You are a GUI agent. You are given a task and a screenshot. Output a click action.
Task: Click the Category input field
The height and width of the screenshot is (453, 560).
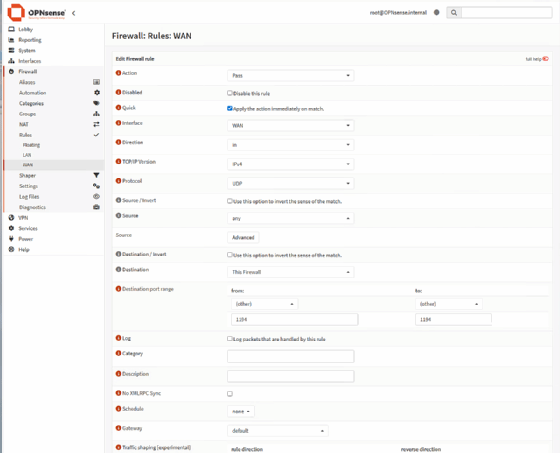point(290,356)
